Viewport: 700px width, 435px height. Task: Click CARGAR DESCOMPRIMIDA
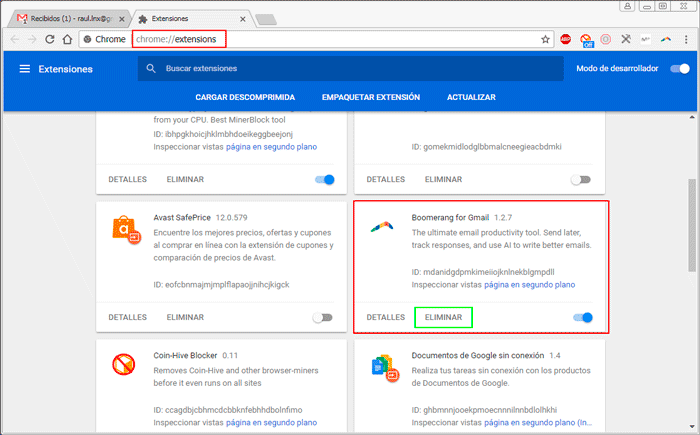(x=245, y=98)
